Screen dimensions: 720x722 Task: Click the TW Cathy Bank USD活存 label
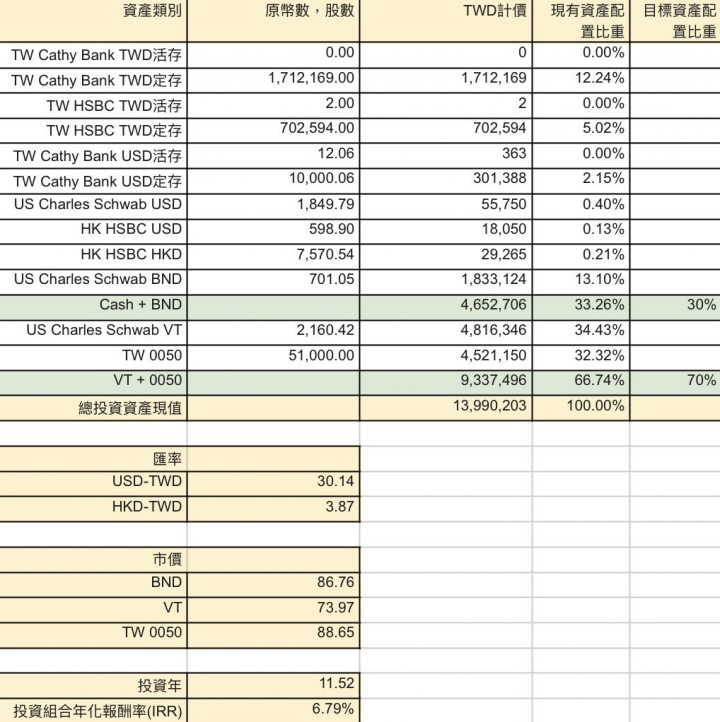(x=97, y=156)
